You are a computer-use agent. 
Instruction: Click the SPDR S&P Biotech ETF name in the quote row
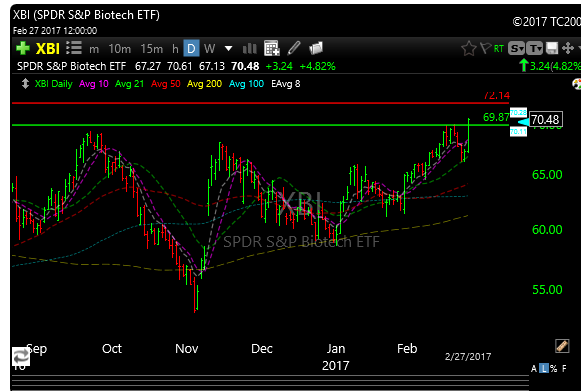(x=72, y=66)
